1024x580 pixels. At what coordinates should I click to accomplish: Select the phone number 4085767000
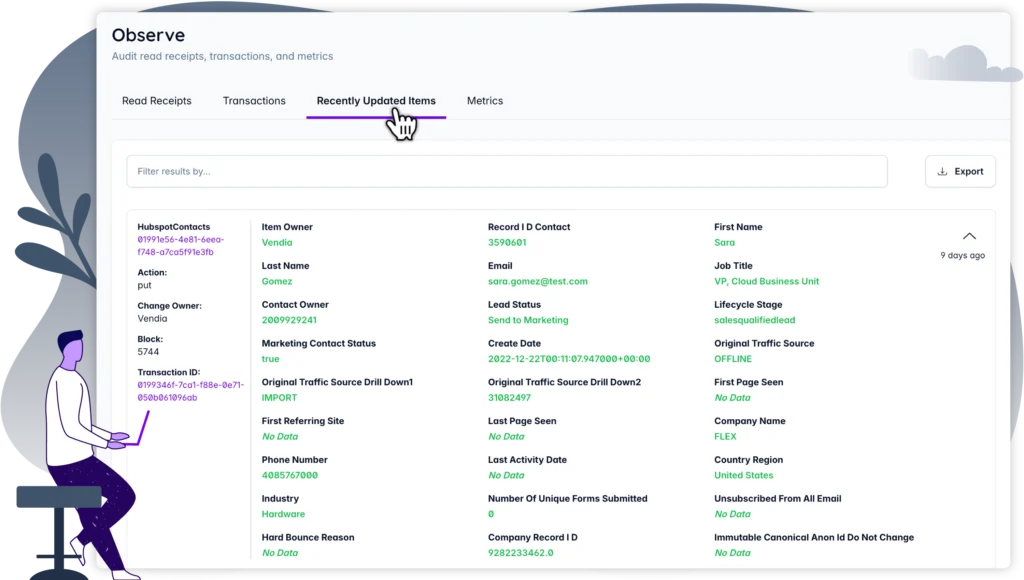pos(290,476)
